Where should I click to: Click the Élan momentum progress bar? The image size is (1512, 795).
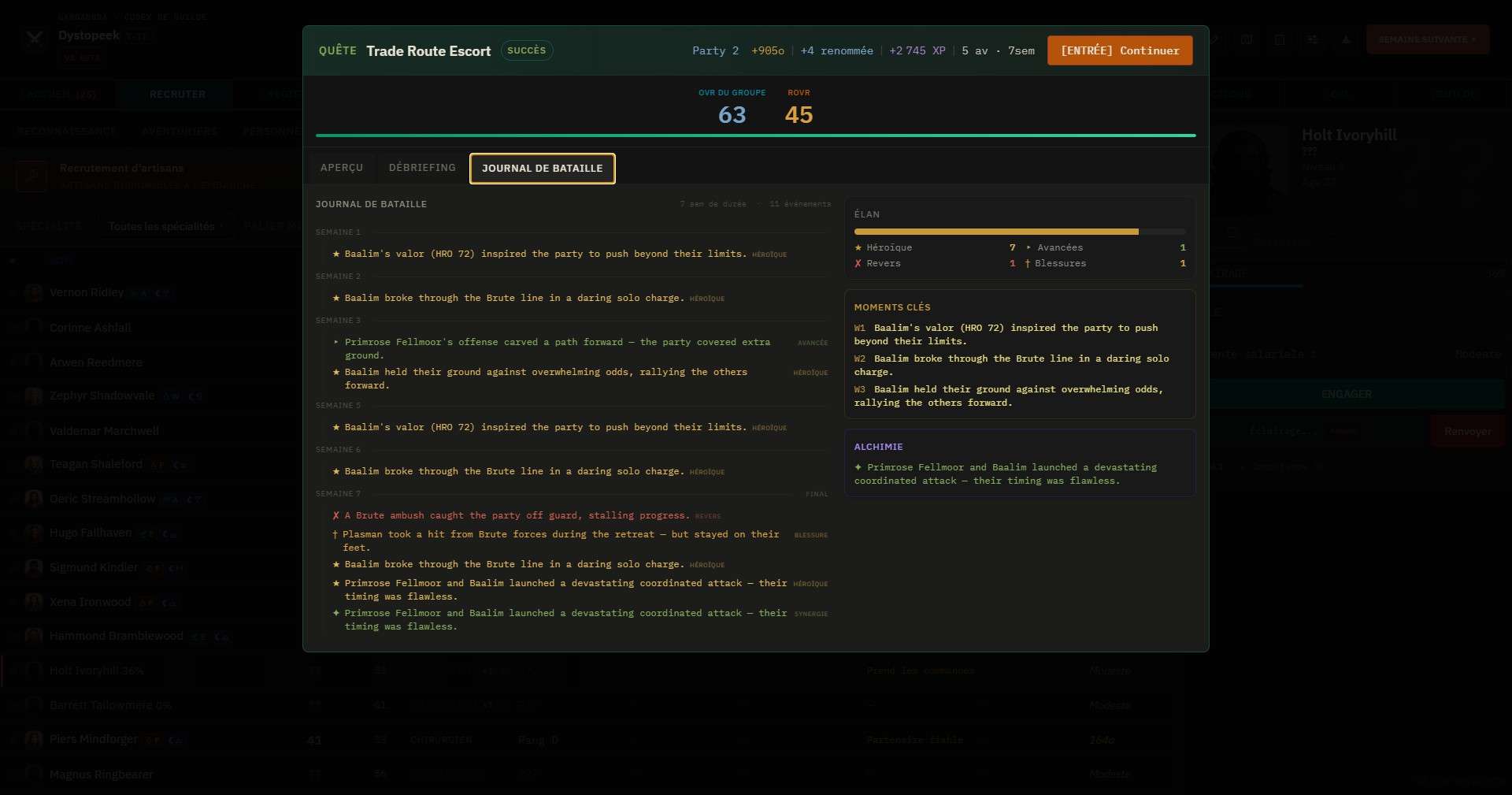pos(1020,232)
